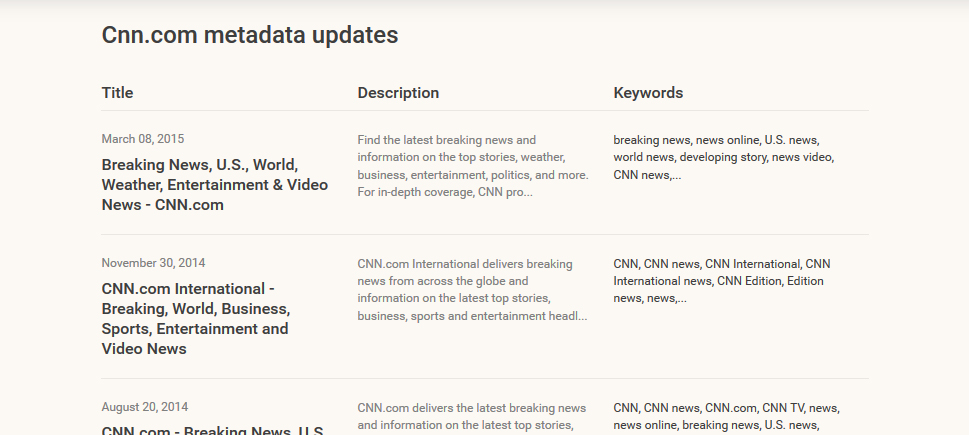Select the November 30, 2014 date

tap(153, 263)
